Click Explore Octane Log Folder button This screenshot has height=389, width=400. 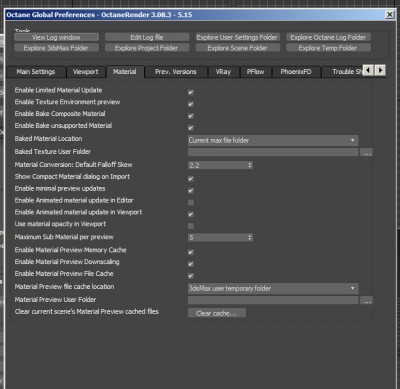328,37
